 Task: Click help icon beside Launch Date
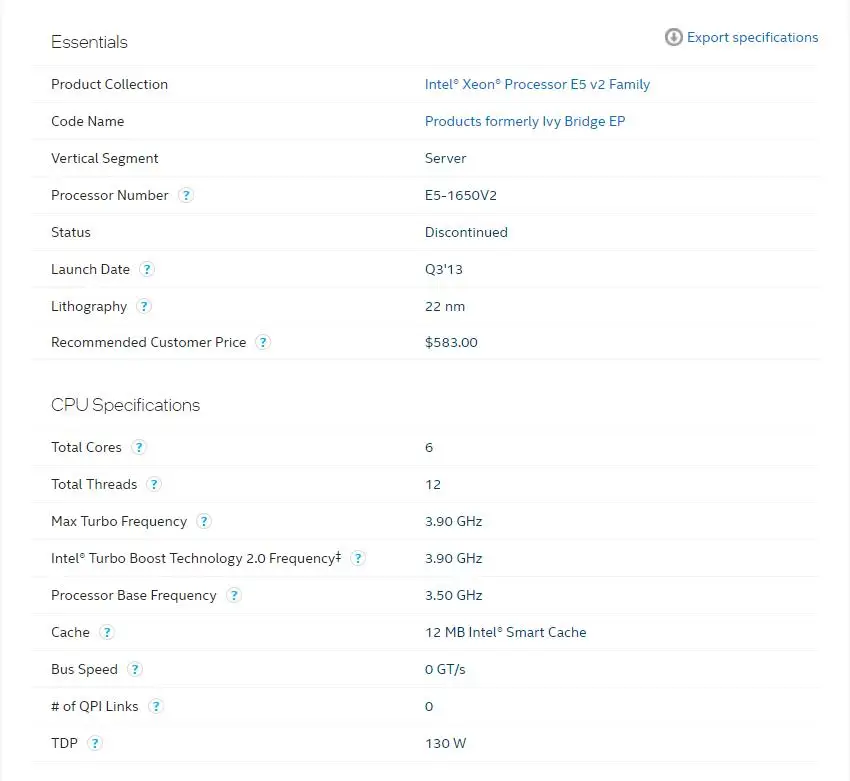tap(147, 269)
